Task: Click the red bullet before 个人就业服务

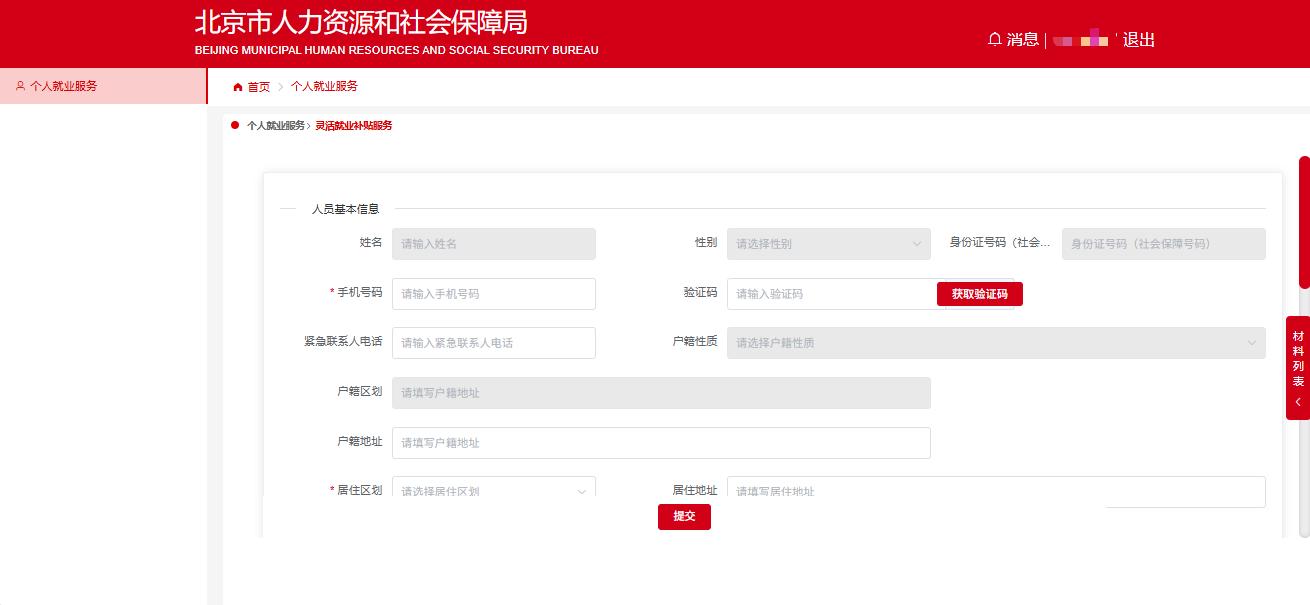Action: tap(234, 125)
